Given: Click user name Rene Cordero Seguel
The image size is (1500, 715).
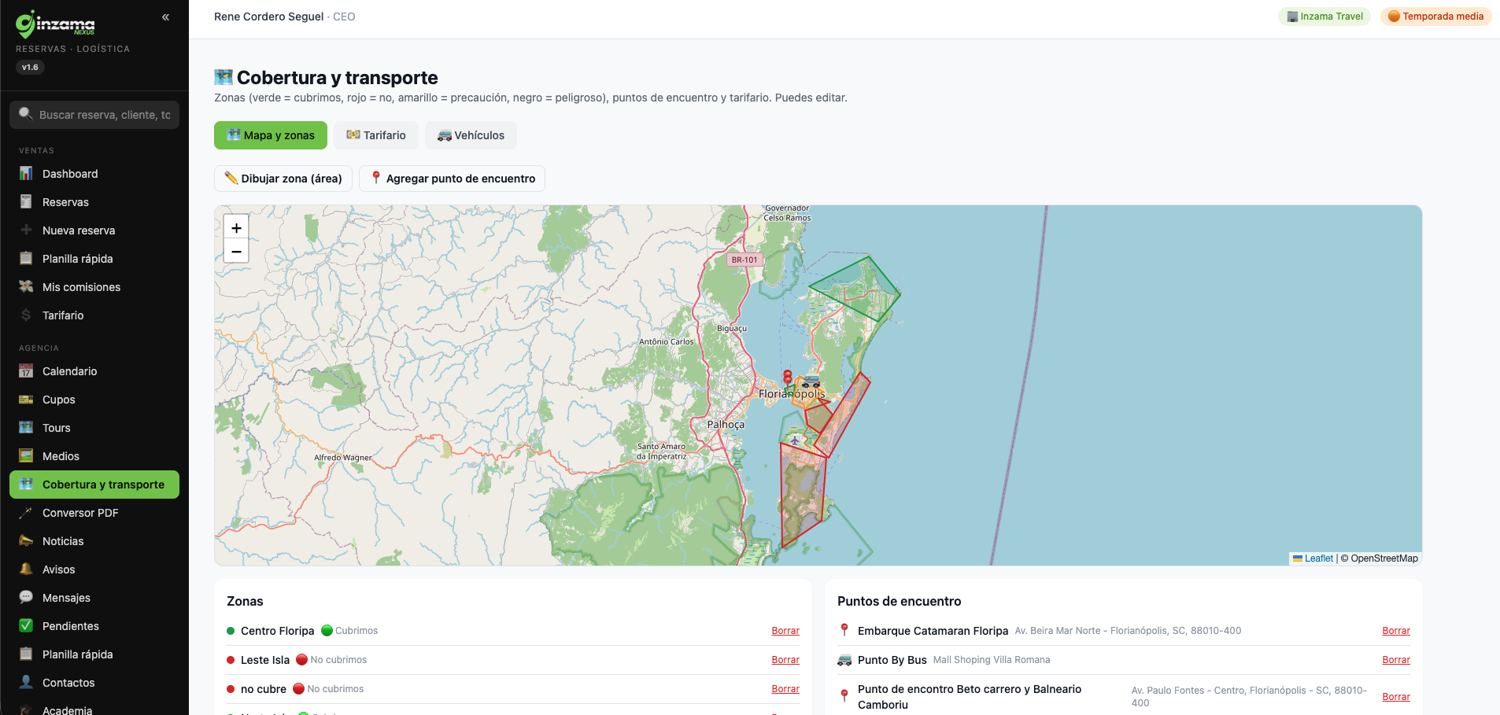Looking at the screenshot, I should [x=269, y=16].
